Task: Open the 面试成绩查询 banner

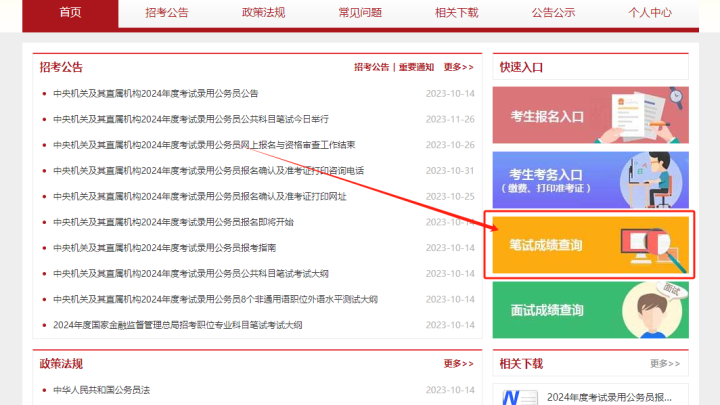Action: 591,310
